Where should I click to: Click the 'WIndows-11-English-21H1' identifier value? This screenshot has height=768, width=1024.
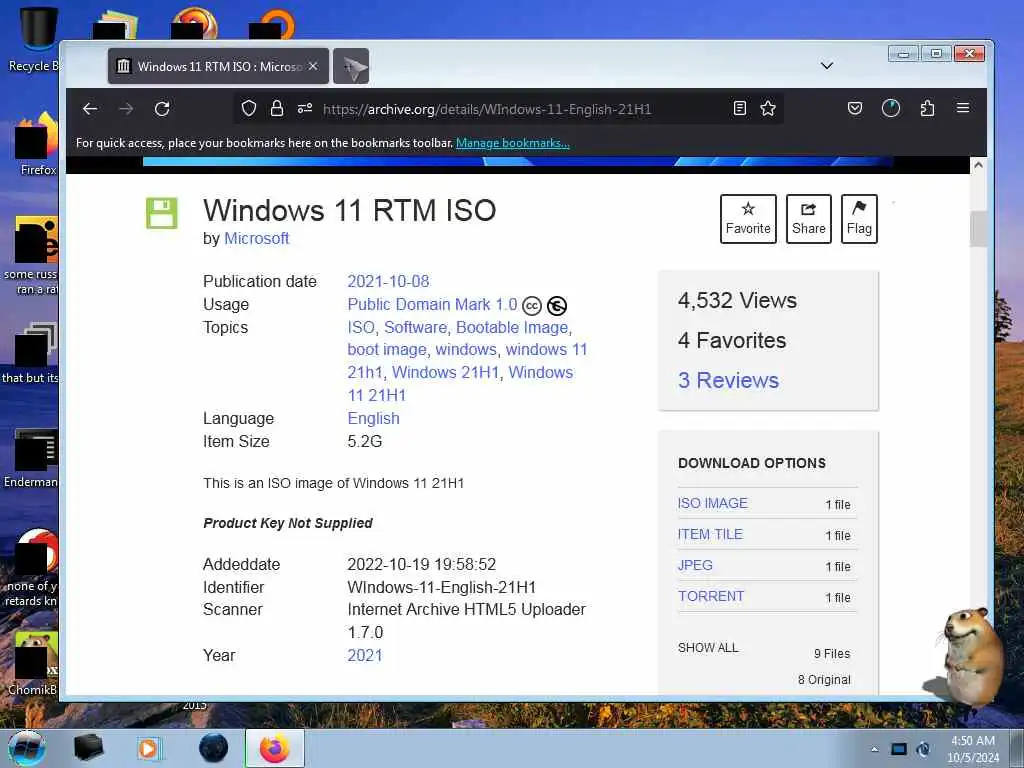coord(441,587)
